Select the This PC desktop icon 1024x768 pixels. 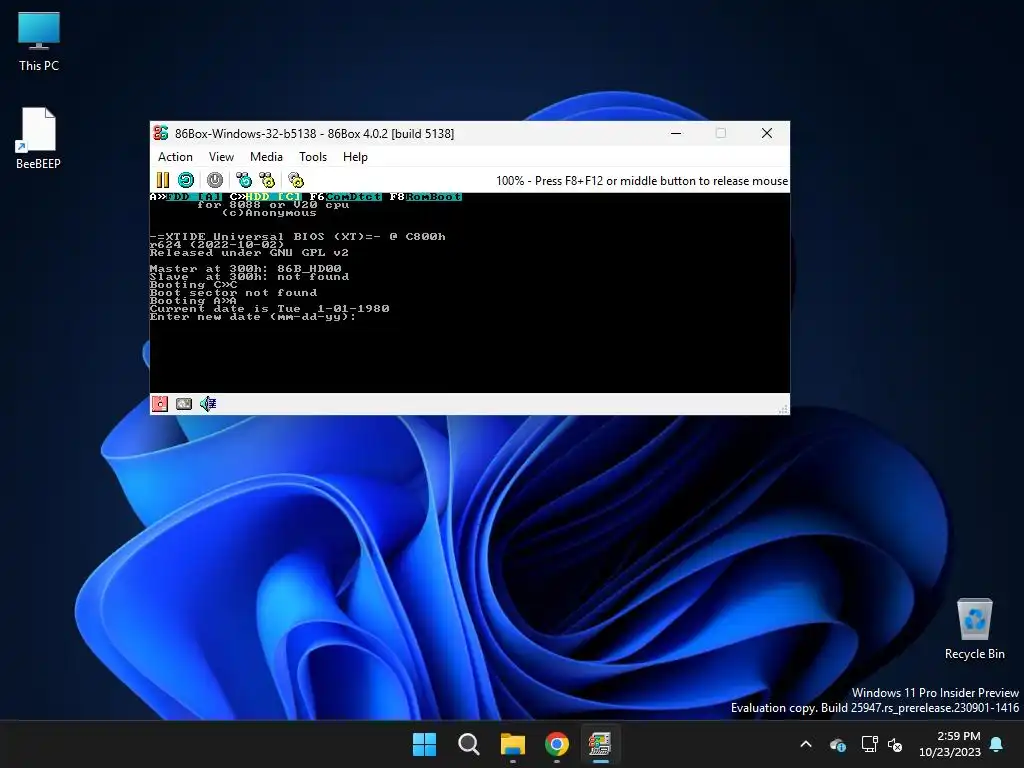(39, 42)
